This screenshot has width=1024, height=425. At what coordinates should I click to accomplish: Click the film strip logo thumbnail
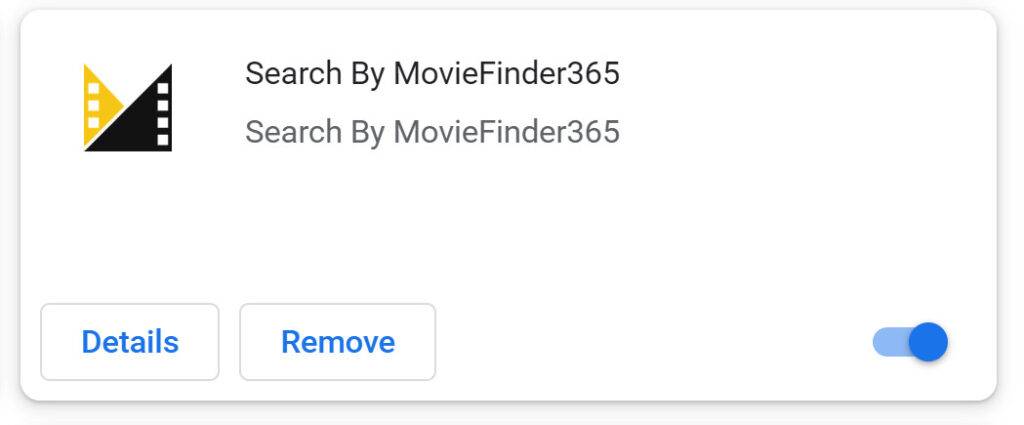point(127,107)
